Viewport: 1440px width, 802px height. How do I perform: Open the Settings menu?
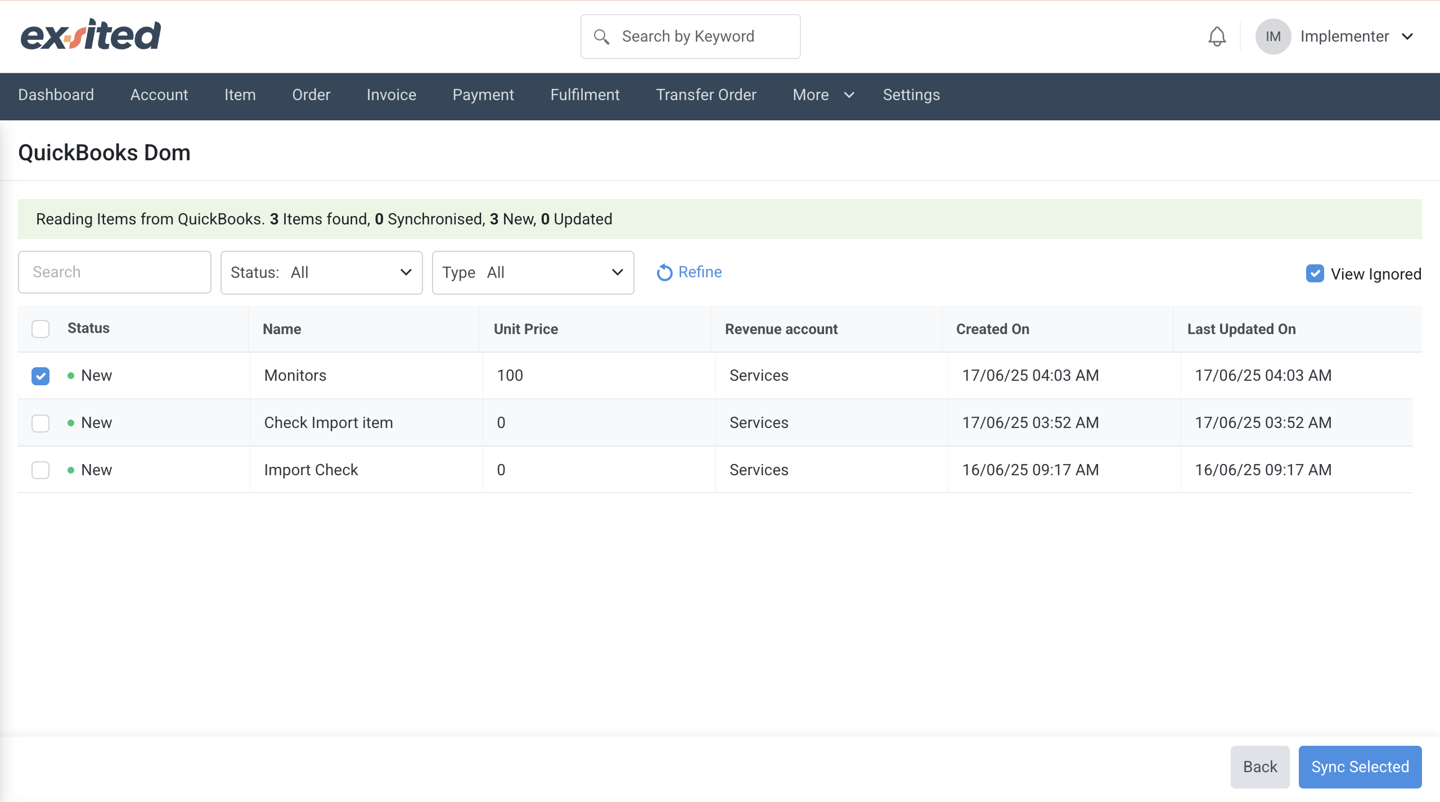pyautogui.click(x=911, y=95)
